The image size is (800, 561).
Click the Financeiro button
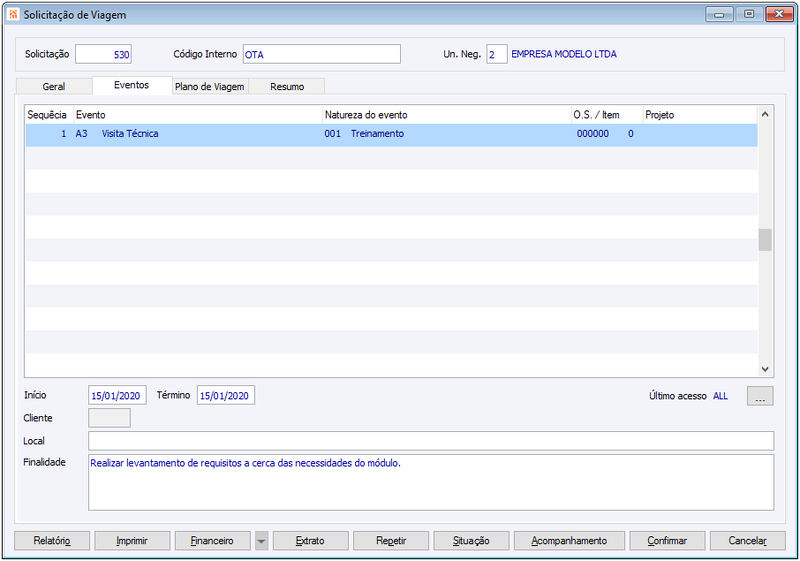[x=212, y=541]
